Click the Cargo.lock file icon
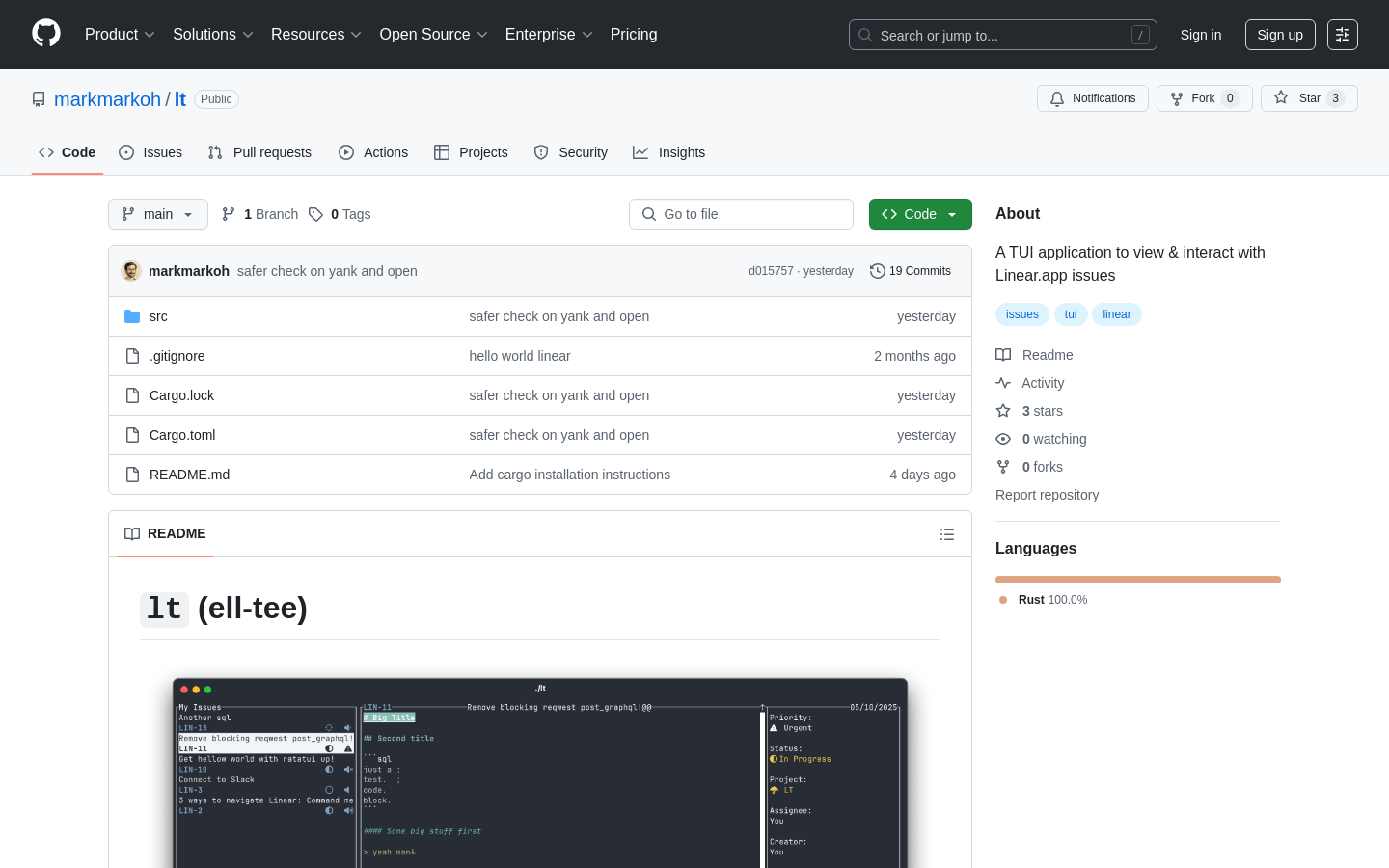 point(132,395)
